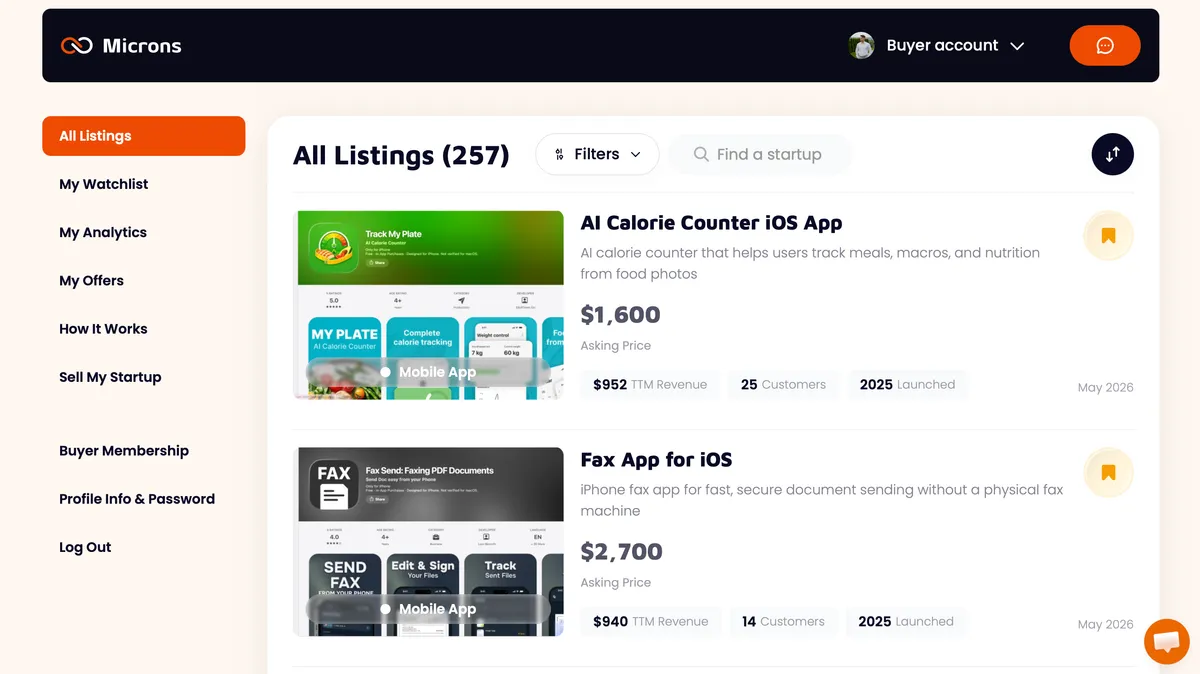View How It Works page
Viewport: 1200px width, 674px height.
click(x=103, y=329)
